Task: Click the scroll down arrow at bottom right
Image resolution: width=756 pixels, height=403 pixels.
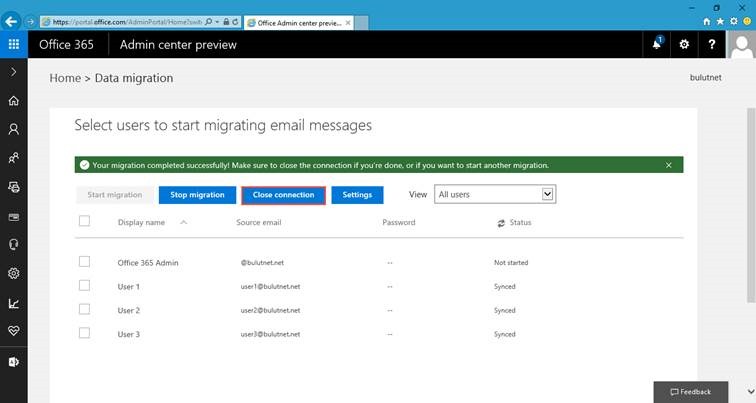Action: coord(751,391)
